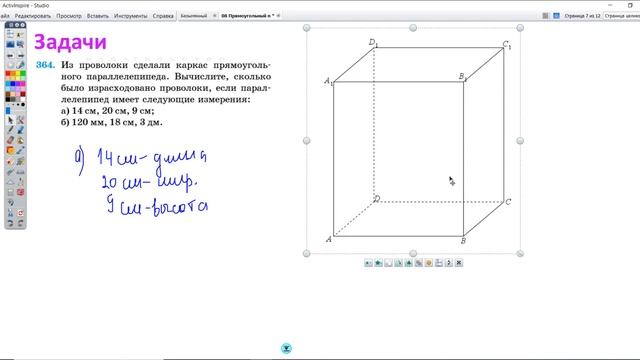The image size is (640, 360).
Task: Select the Highlighter tool
Action: tap(20, 130)
